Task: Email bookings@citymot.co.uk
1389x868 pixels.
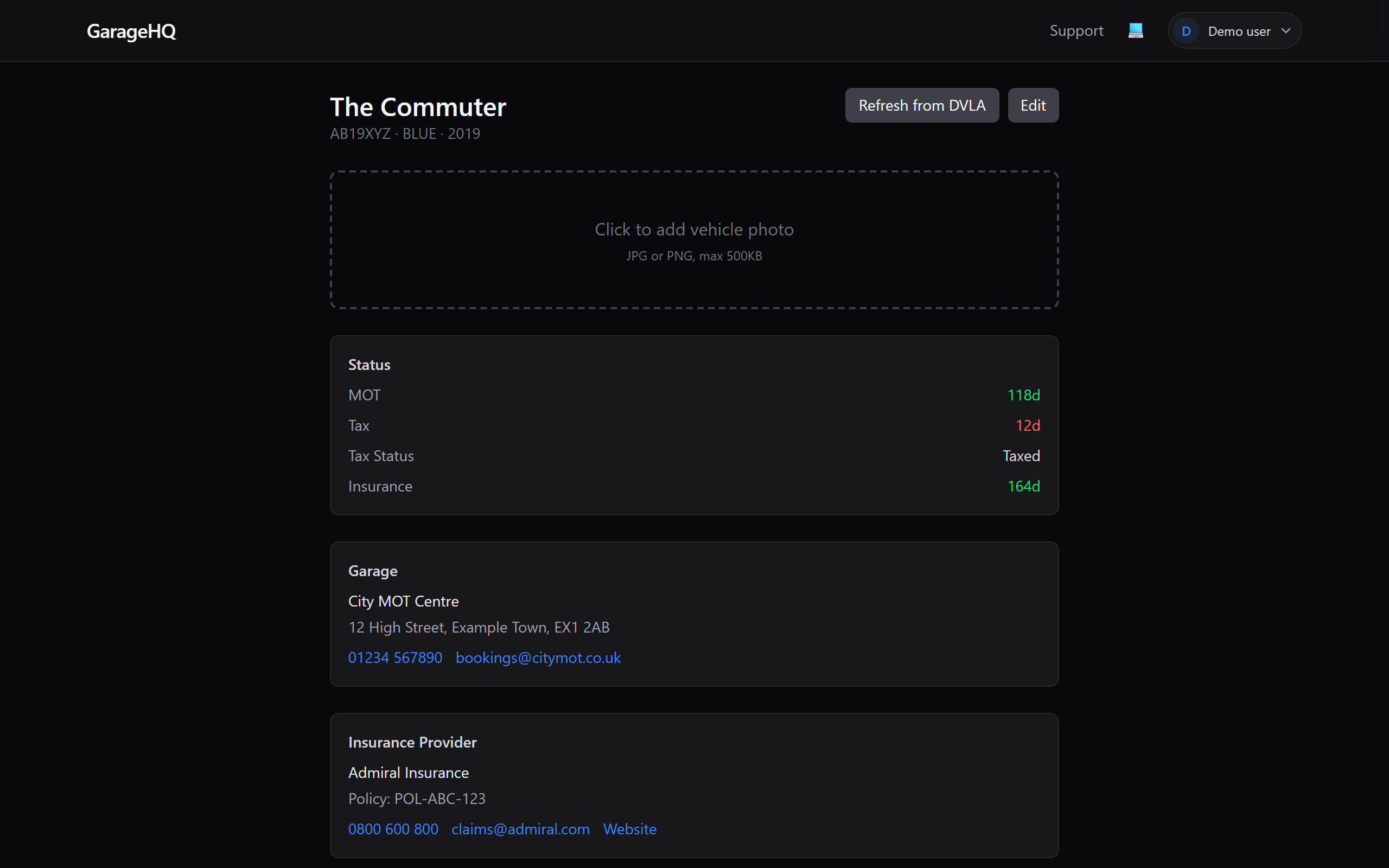Action: [538, 658]
